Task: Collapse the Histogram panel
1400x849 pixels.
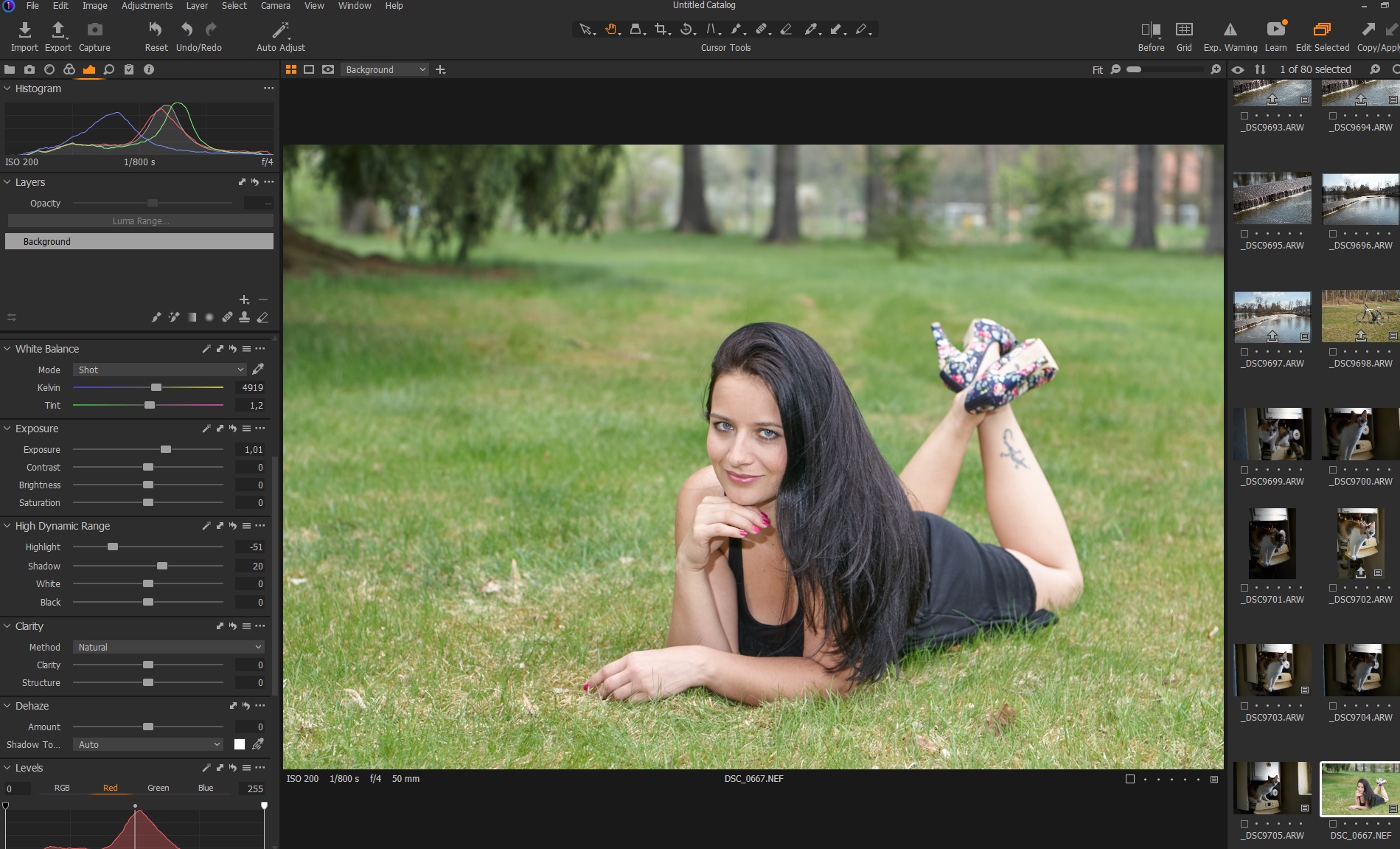Action: (7, 89)
